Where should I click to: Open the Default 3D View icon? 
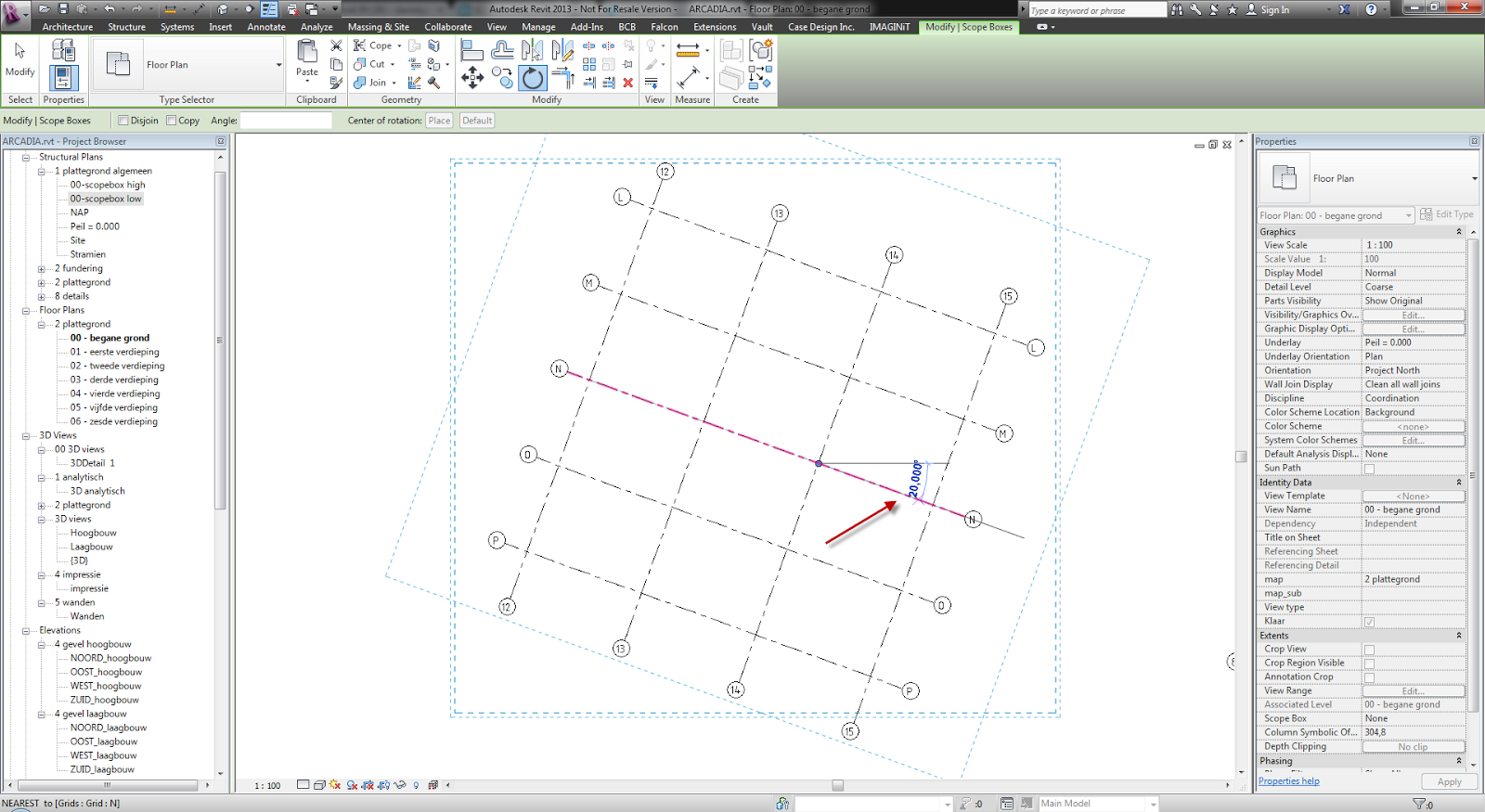click(223, 9)
